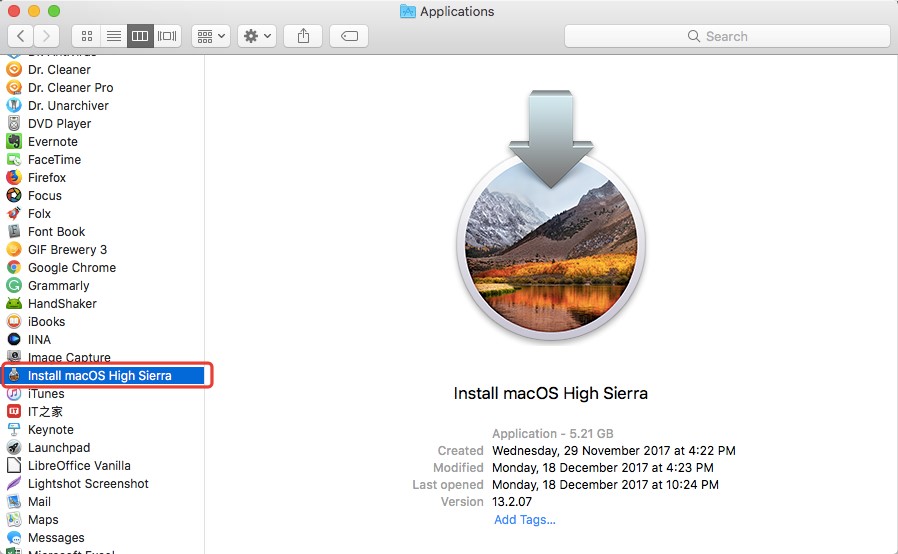This screenshot has width=898, height=554.
Task: Go back using the back arrow
Action: click(21, 36)
